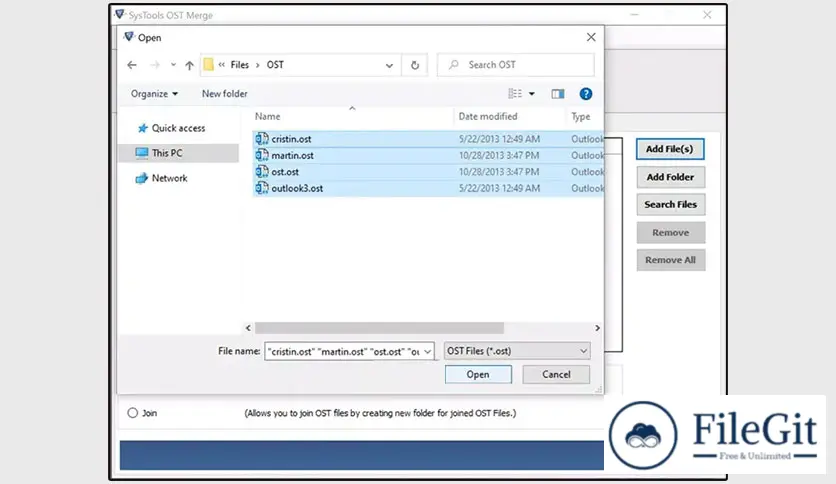Click right arrow of horizontal scrollbar
The width and height of the screenshot is (836, 484).
coord(597,328)
